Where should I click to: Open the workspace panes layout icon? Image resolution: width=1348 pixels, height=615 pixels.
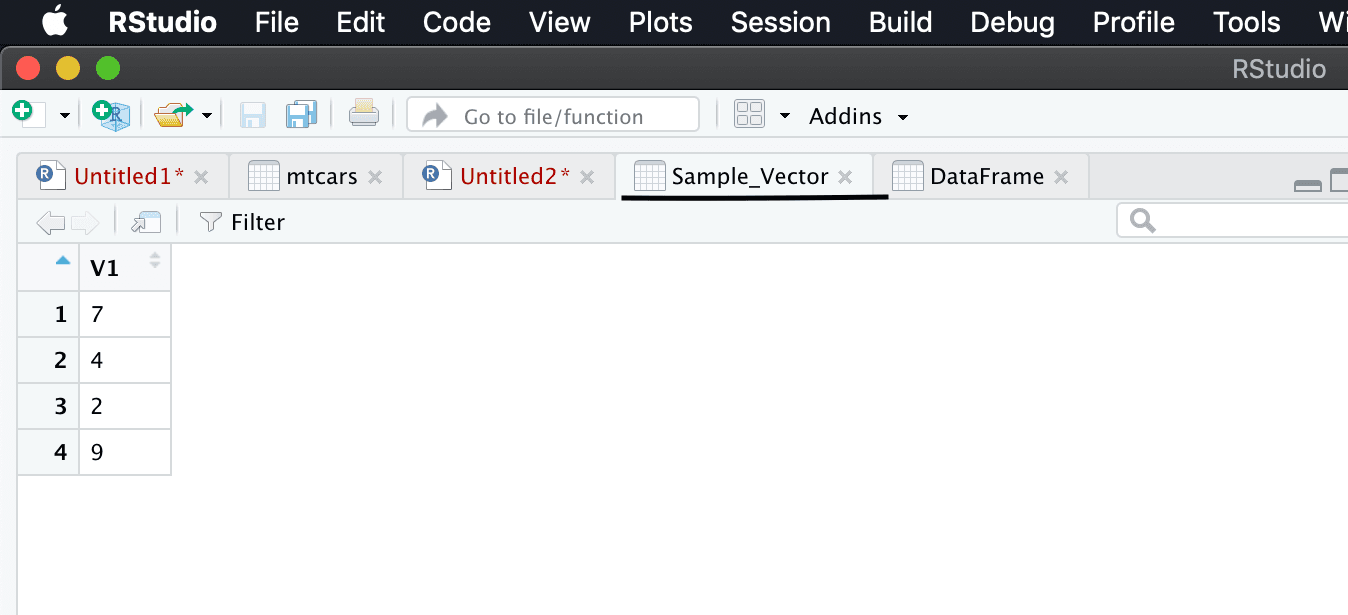point(749,114)
